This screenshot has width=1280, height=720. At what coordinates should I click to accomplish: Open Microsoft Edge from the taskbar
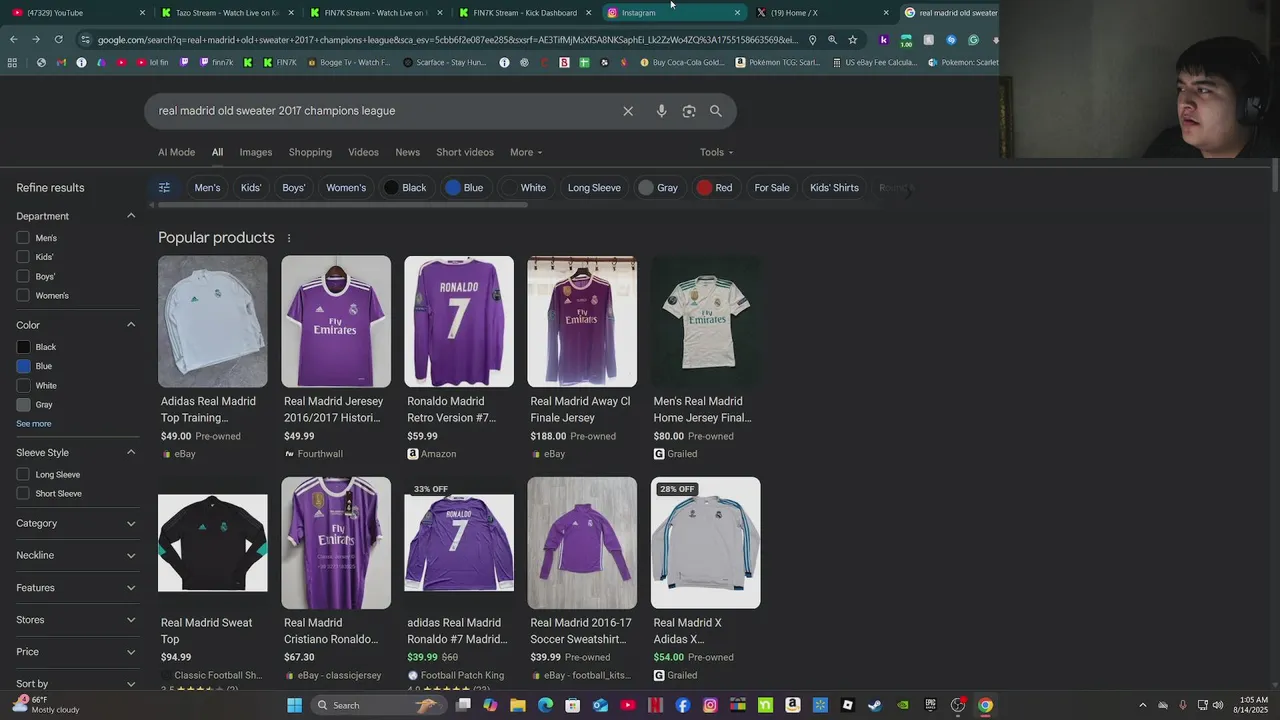[545, 705]
